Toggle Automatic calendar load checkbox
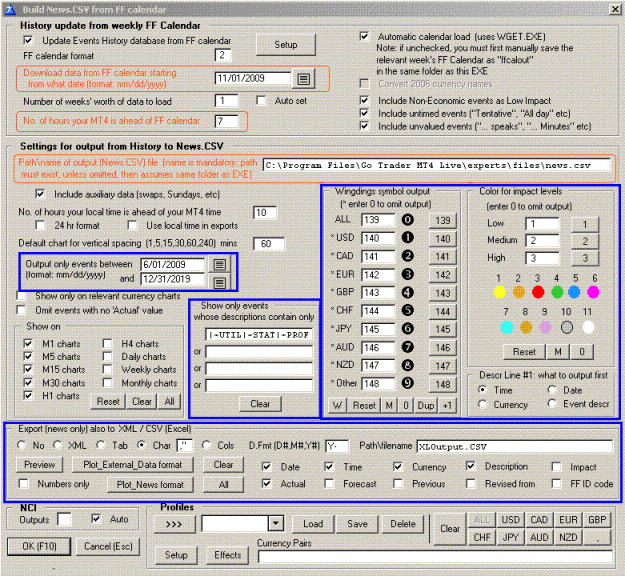Image resolution: width=625 pixels, height=576 pixels. [364, 36]
